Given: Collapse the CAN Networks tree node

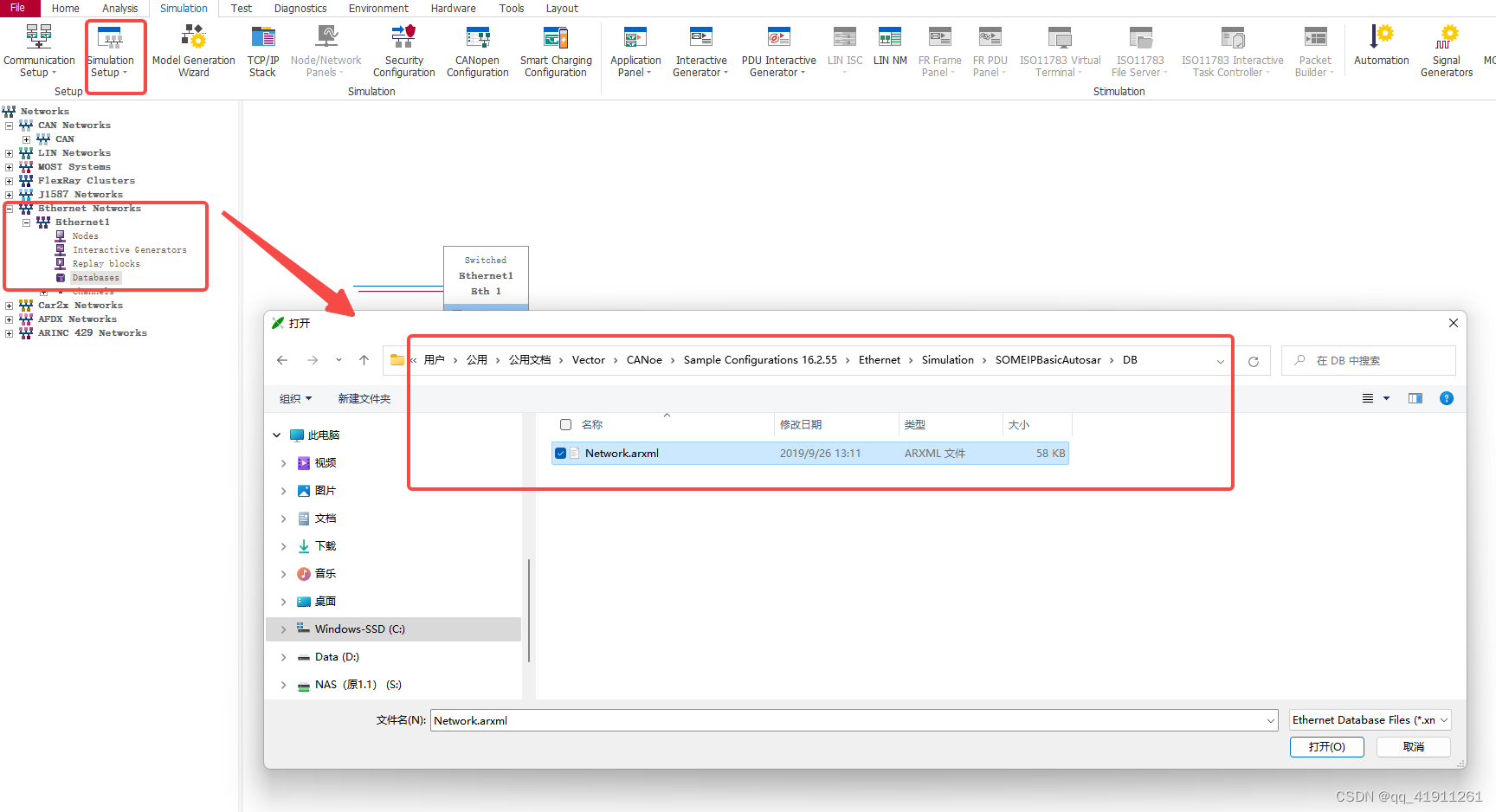Looking at the screenshot, I should click(10, 126).
